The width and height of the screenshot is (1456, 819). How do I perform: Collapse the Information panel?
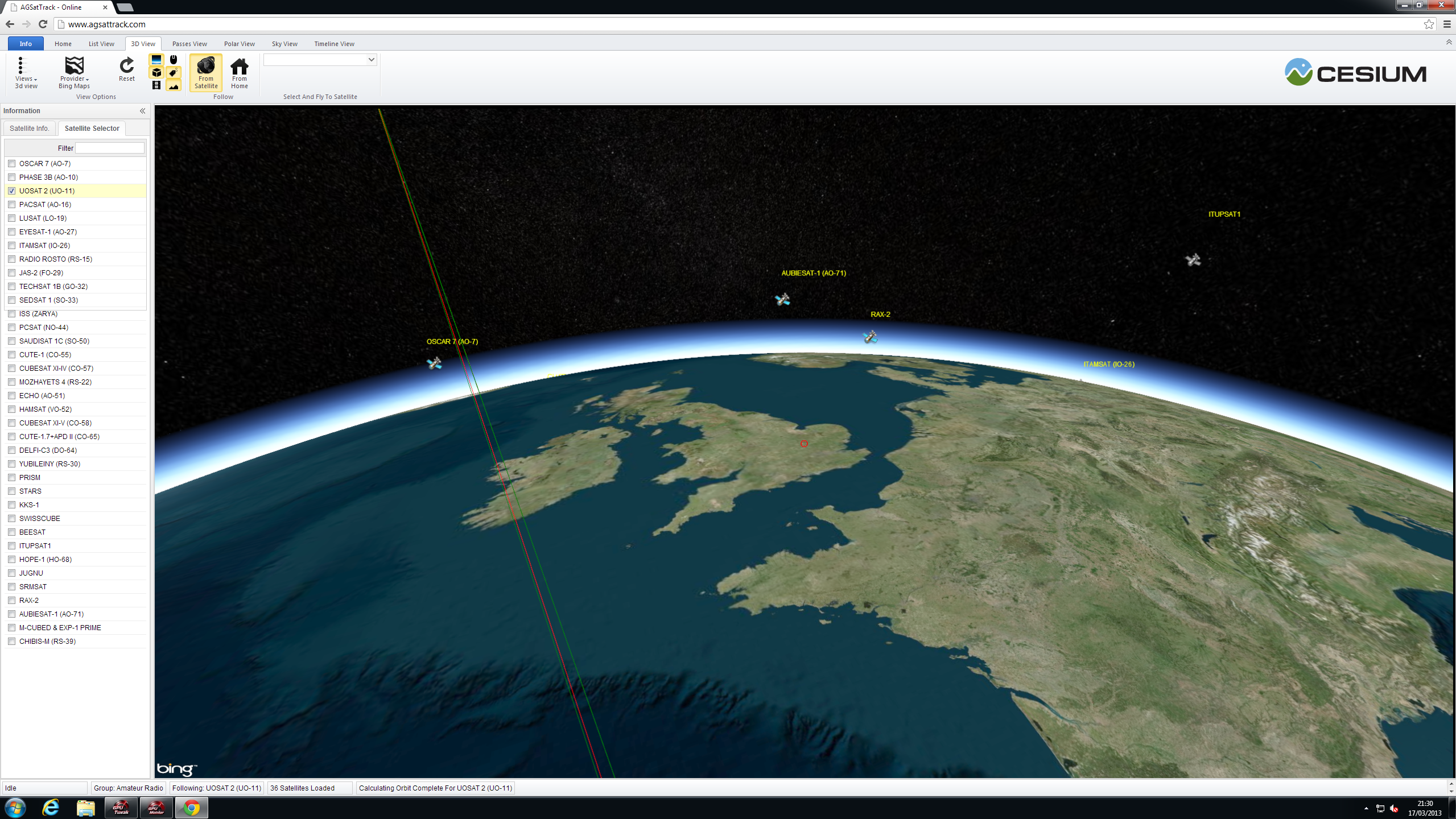point(143,111)
